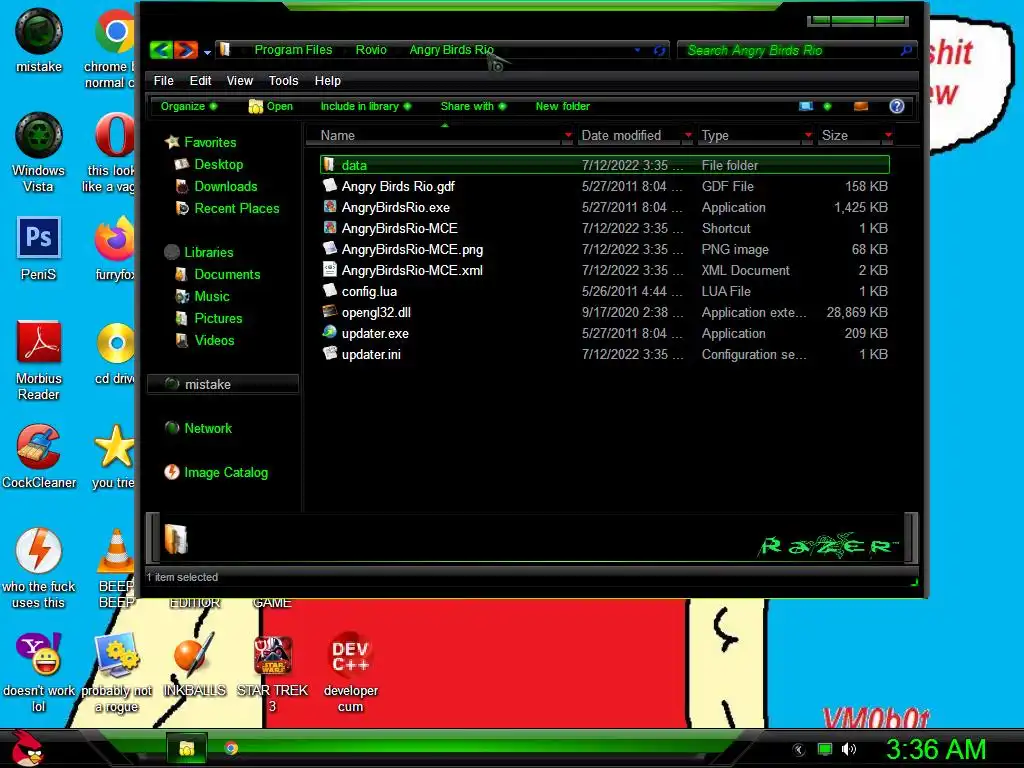
Task: Select AngryBirdsRio-MCE.xml document
Action: coord(605,270)
